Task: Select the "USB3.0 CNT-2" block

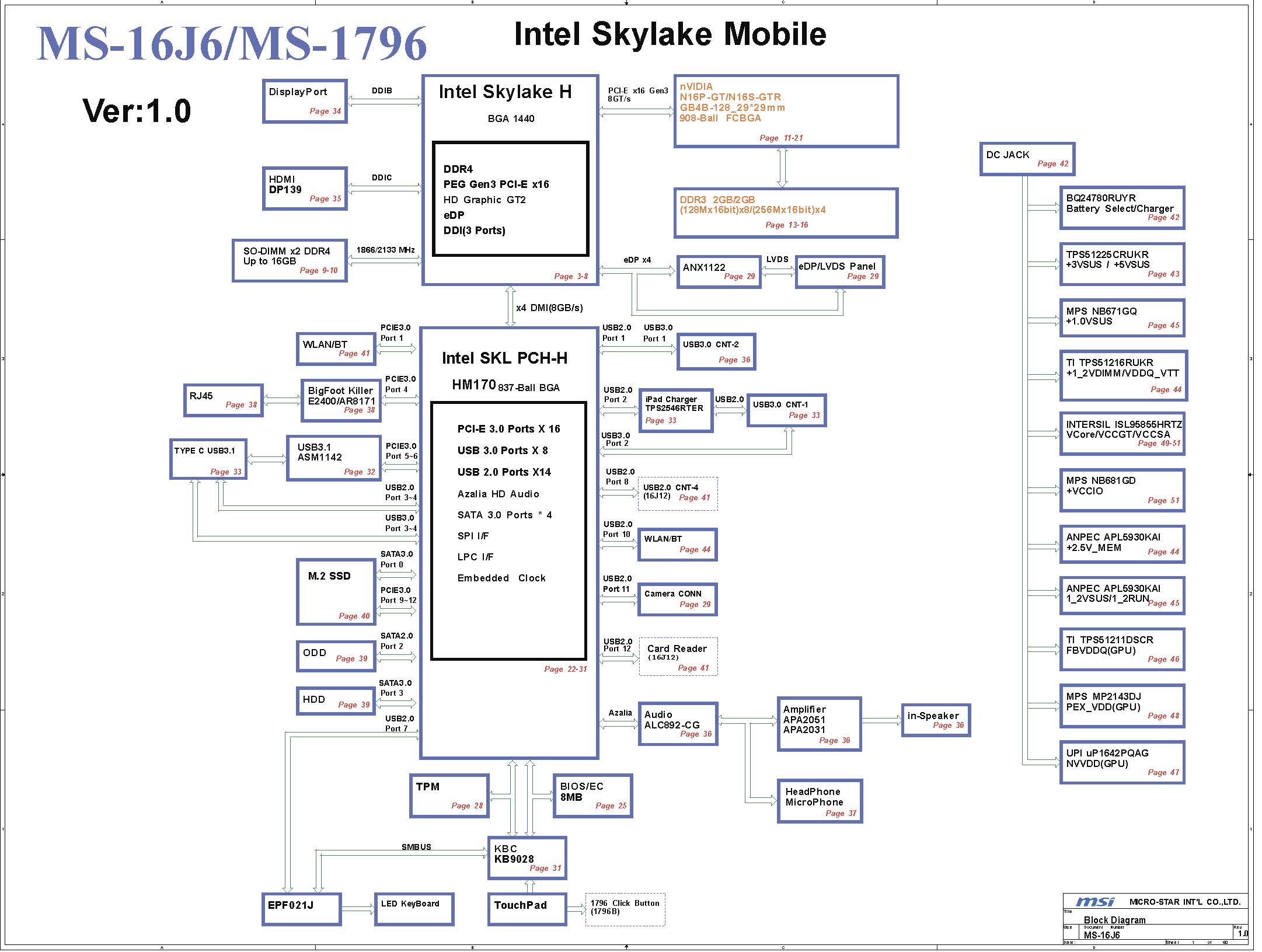Action: [716, 351]
